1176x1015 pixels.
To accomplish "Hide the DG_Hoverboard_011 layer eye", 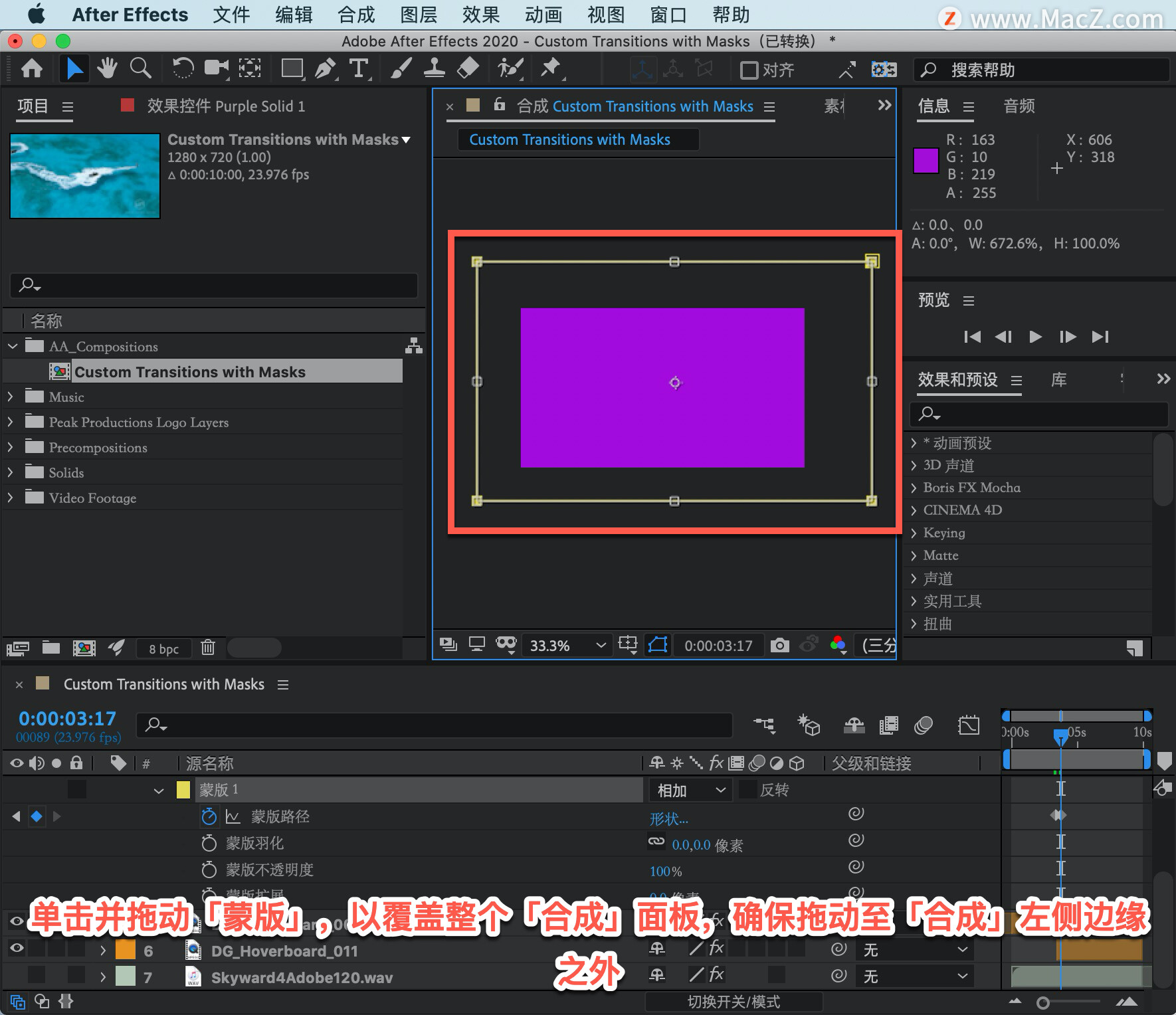I will tap(17, 949).
